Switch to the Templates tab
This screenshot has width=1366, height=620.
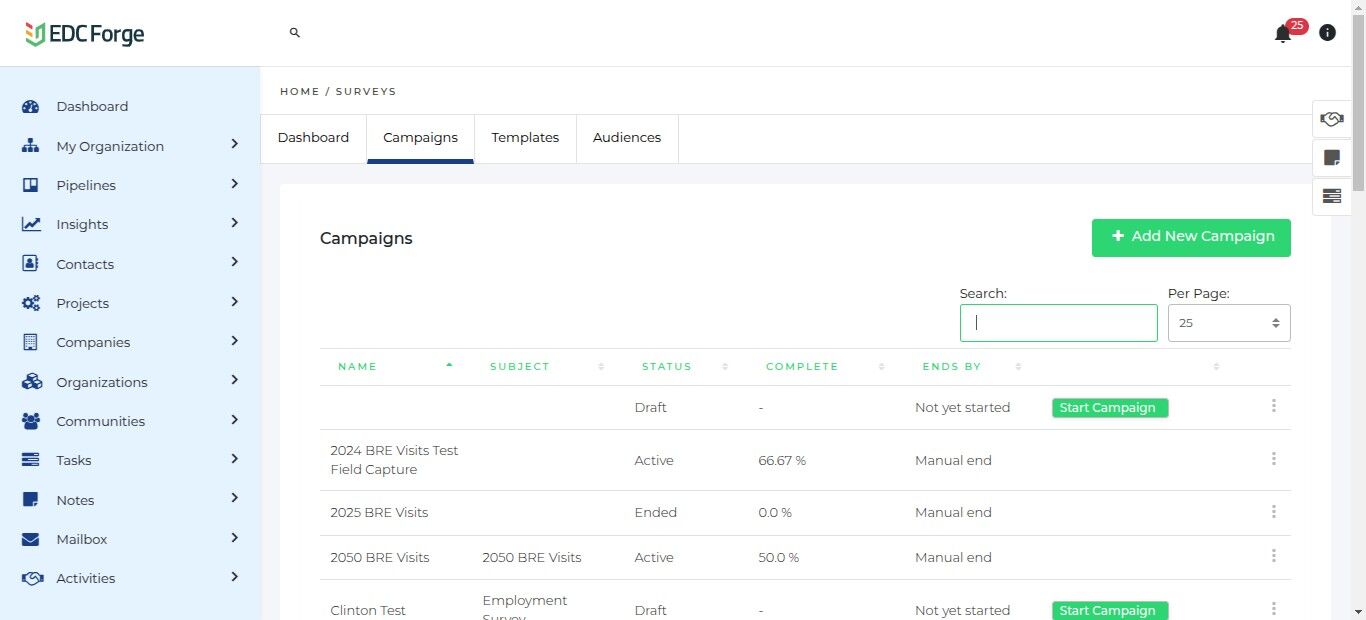pos(525,138)
